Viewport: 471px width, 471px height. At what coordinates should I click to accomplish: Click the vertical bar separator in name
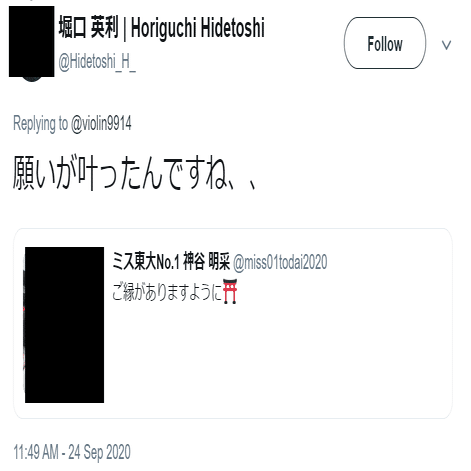point(125,29)
